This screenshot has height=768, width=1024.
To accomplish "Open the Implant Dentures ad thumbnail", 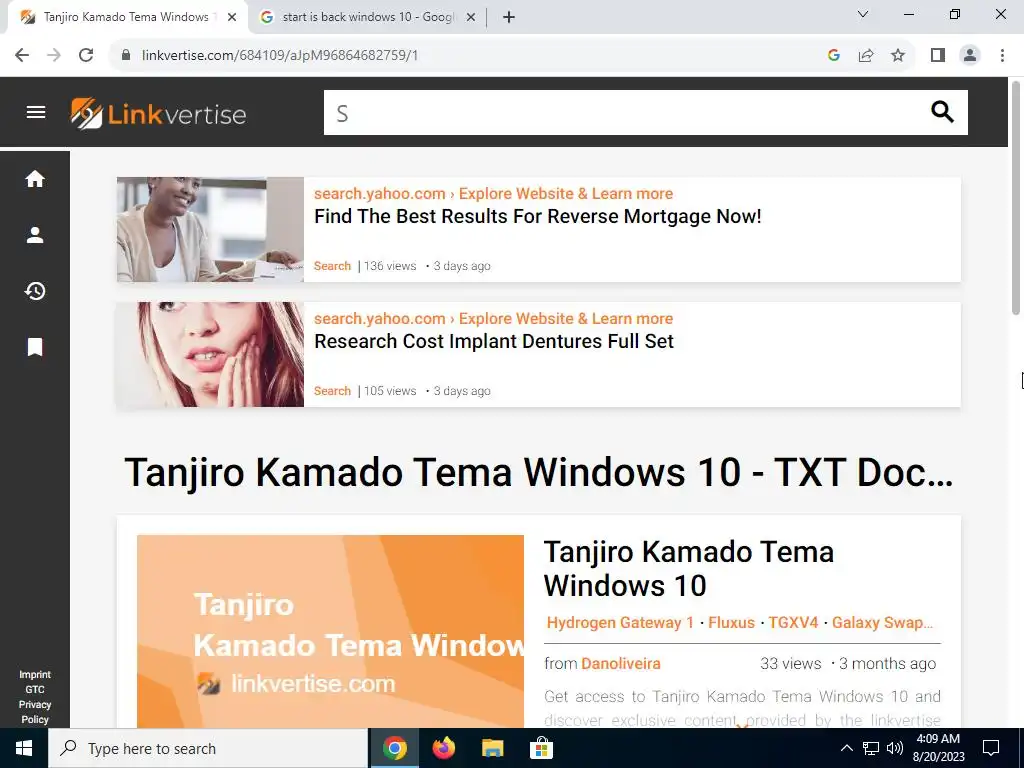I will click(210, 354).
